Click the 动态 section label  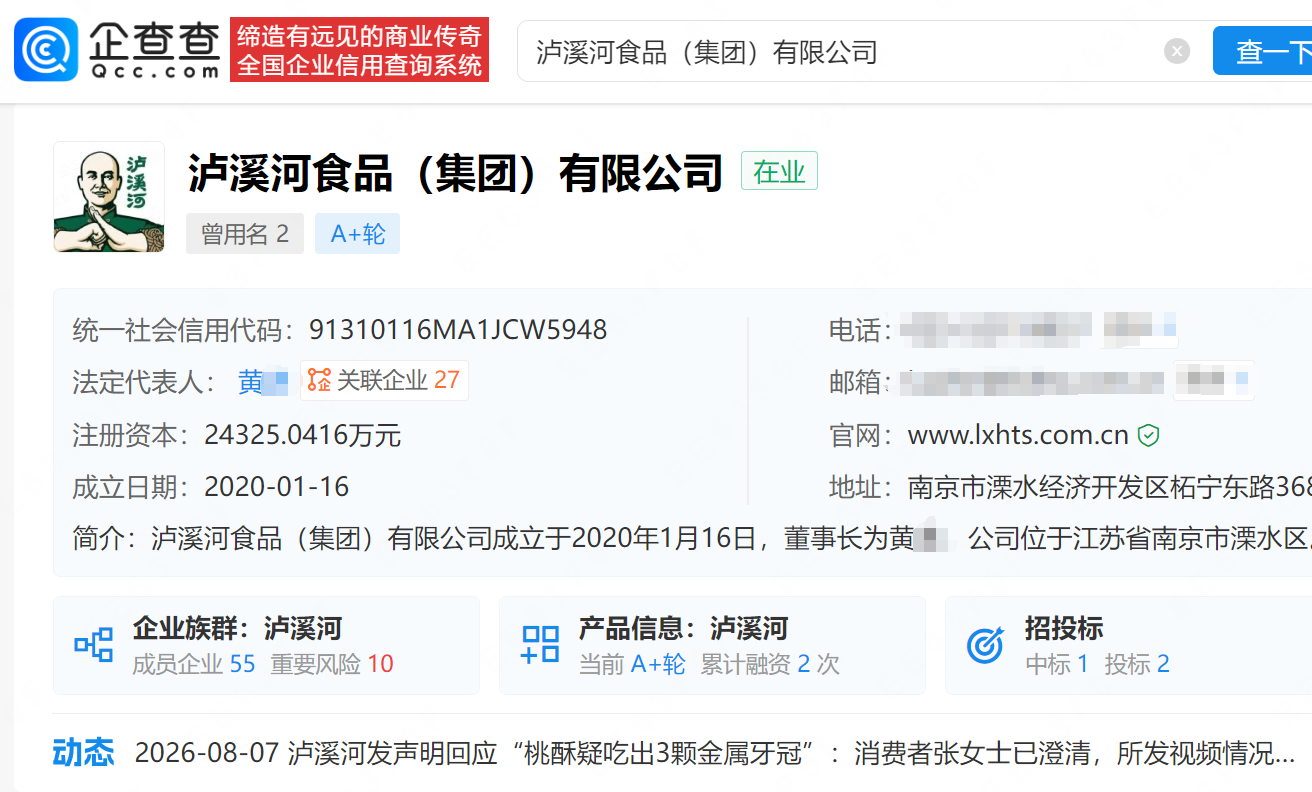84,753
